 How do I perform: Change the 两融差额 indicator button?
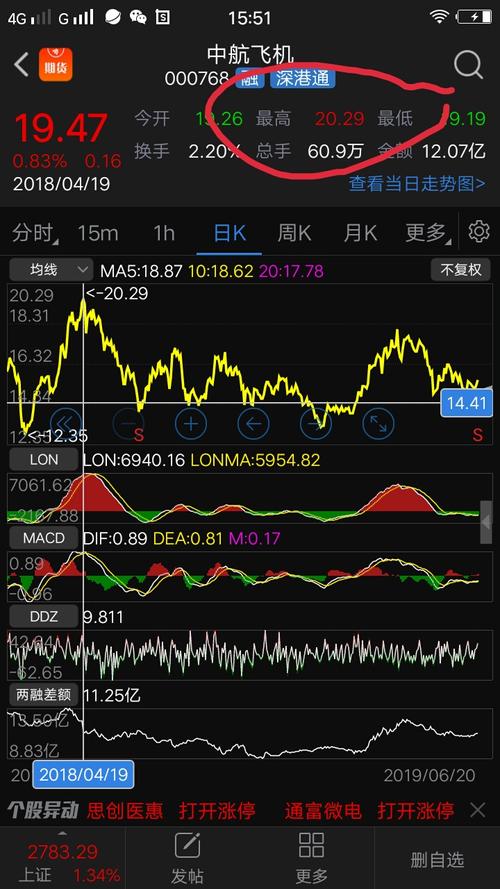pos(44,695)
